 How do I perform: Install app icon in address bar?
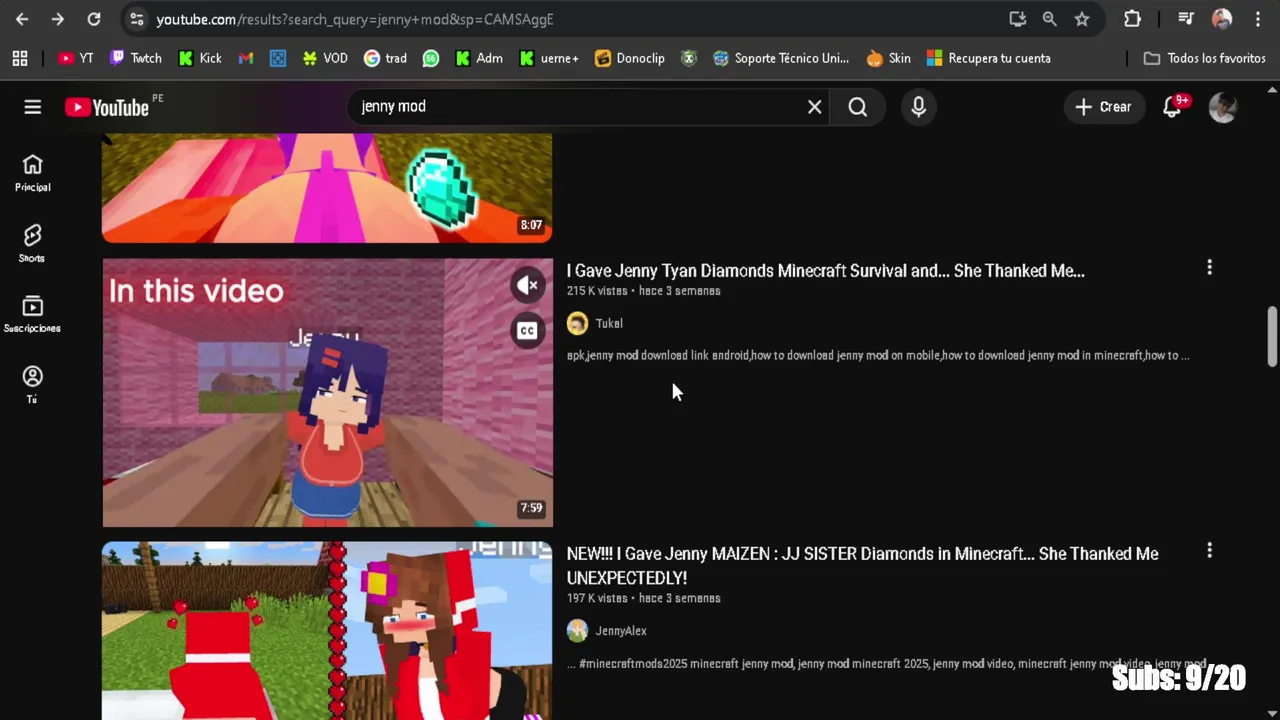click(x=1017, y=19)
